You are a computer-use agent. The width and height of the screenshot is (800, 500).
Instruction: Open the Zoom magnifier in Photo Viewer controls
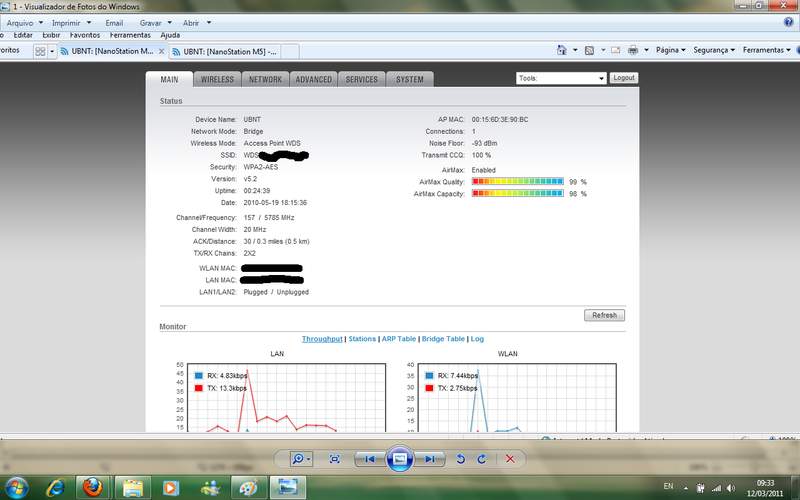click(301, 459)
